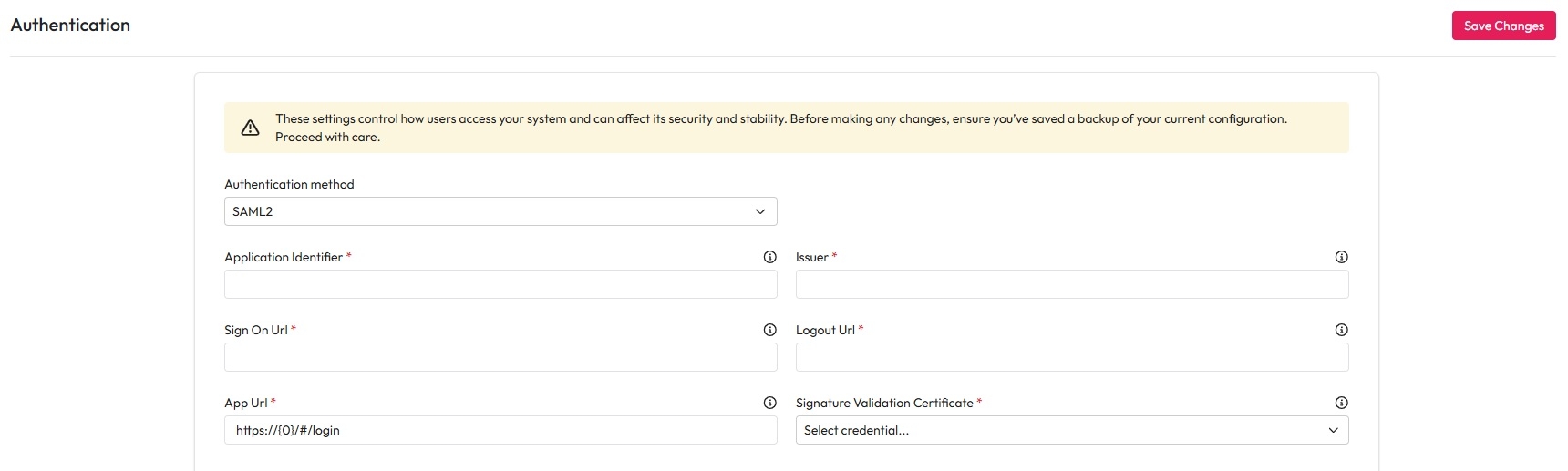Image resolution: width=1568 pixels, height=471 pixels.
Task: Click into the Issuer input field
Action: [x=1071, y=284]
